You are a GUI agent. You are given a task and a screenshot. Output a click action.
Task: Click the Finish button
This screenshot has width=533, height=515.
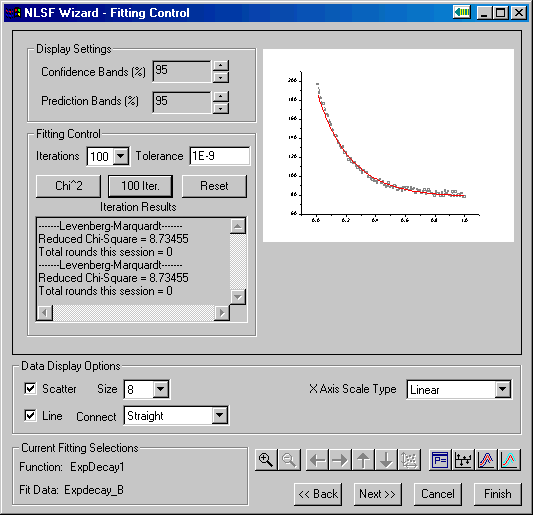click(x=498, y=494)
